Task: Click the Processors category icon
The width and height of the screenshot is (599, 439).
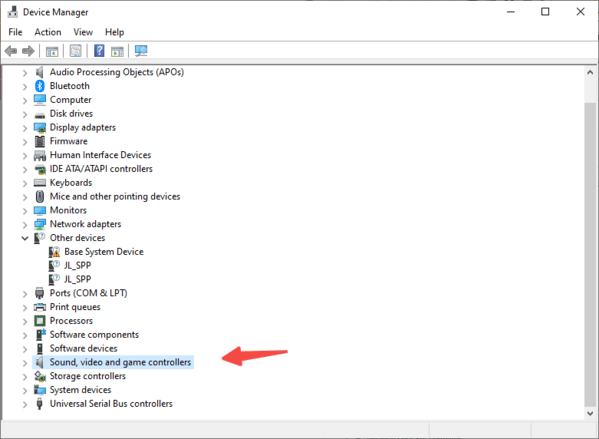Action: click(x=40, y=321)
